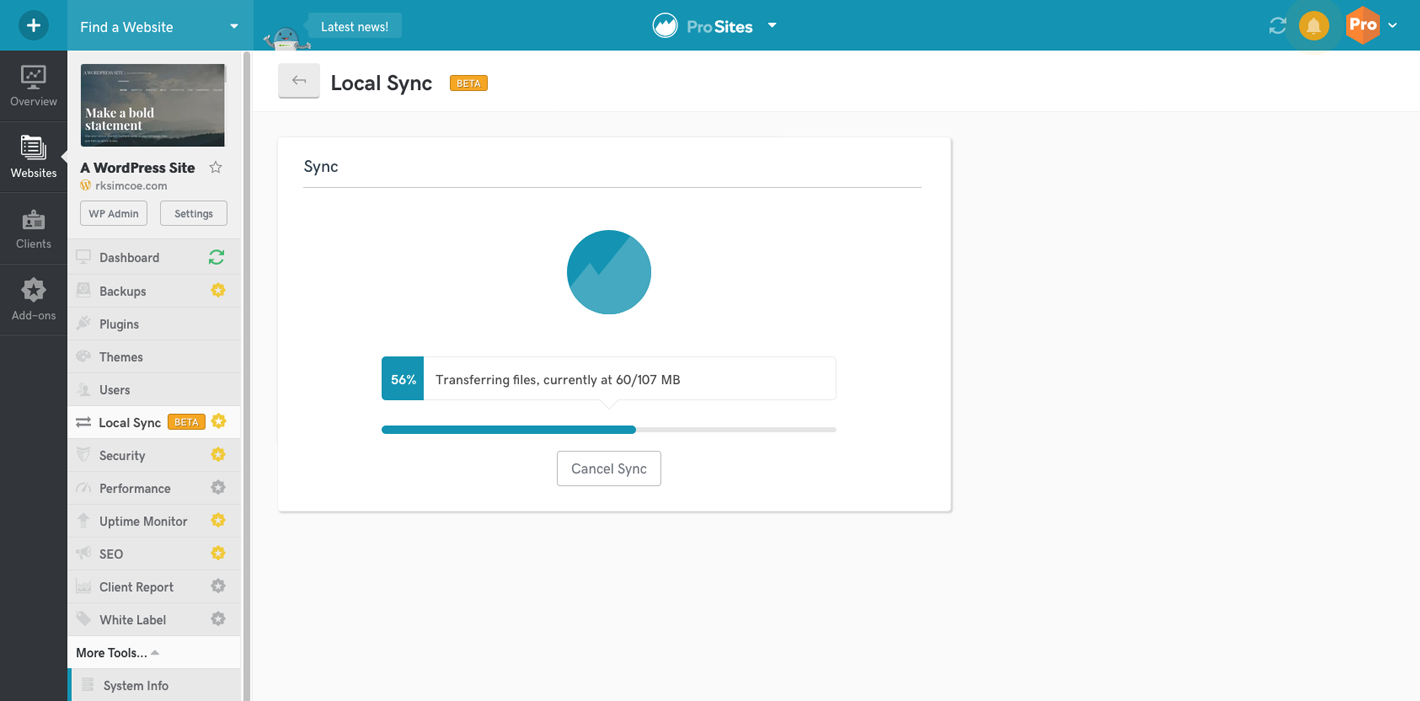The image size is (1420, 701).
Task: Open the Find a Website dropdown
Action: coord(159,26)
